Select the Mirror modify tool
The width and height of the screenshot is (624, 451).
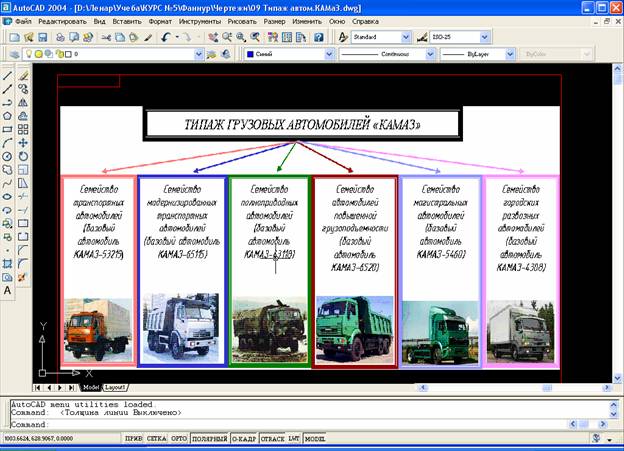coord(23,102)
